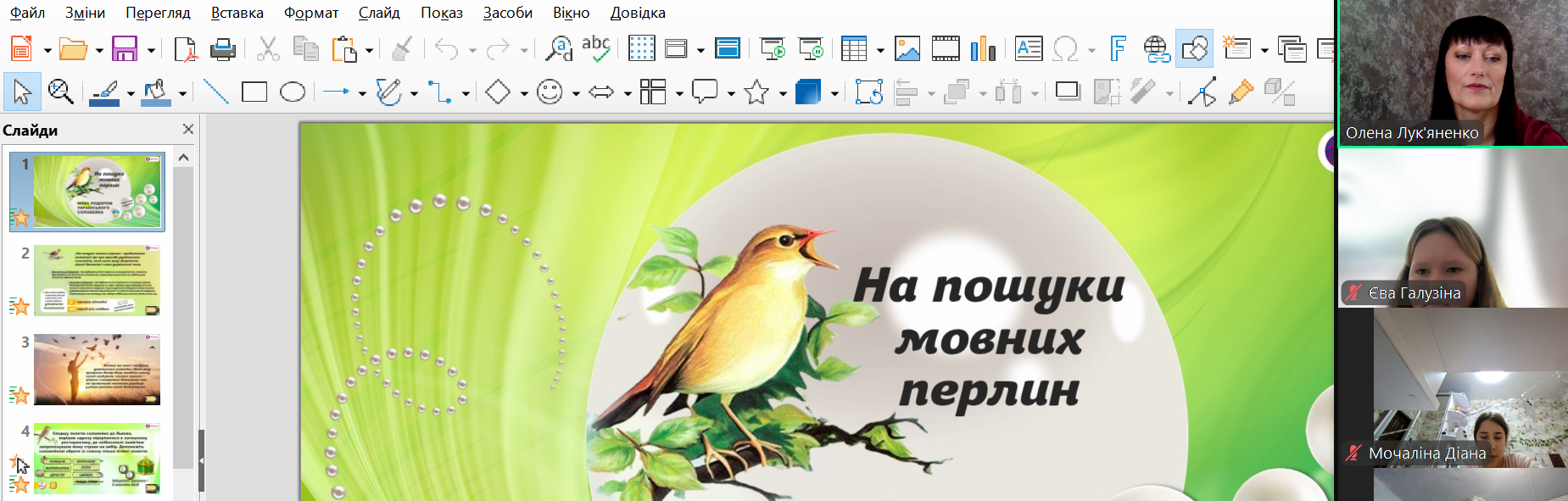Toggle extrusion 3D effect
1568x501 pixels.
[1280, 92]
